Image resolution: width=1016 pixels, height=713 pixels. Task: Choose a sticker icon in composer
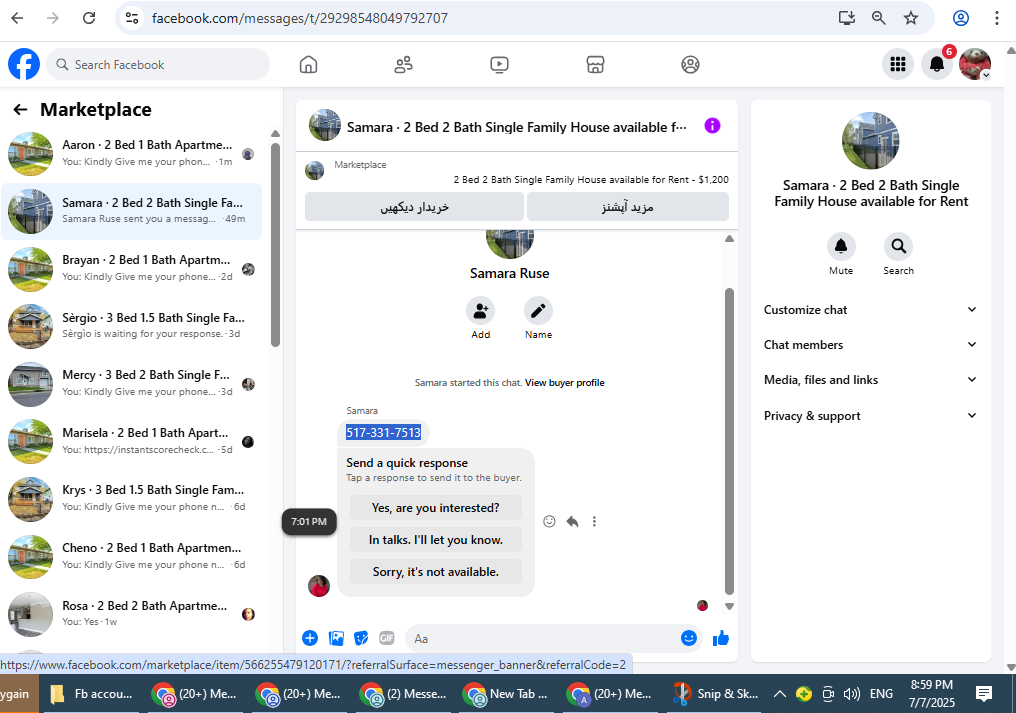(361, 638)
